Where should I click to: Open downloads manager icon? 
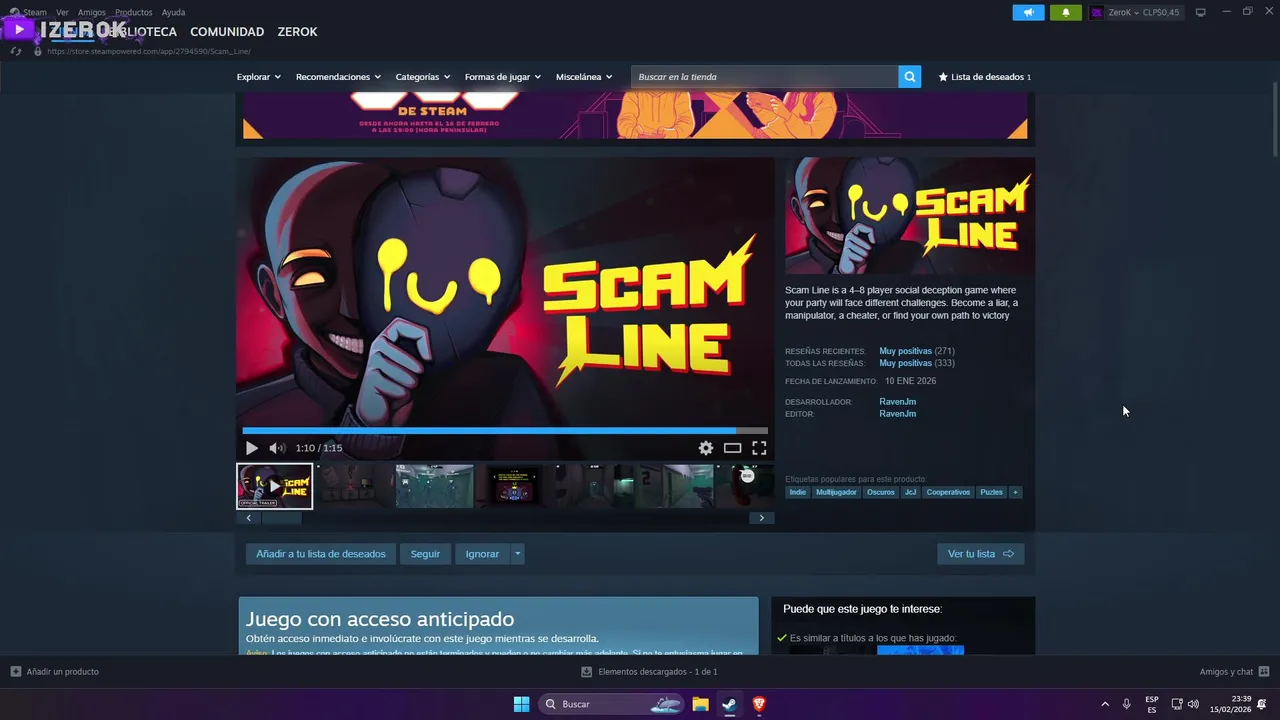tap(587, 672)
